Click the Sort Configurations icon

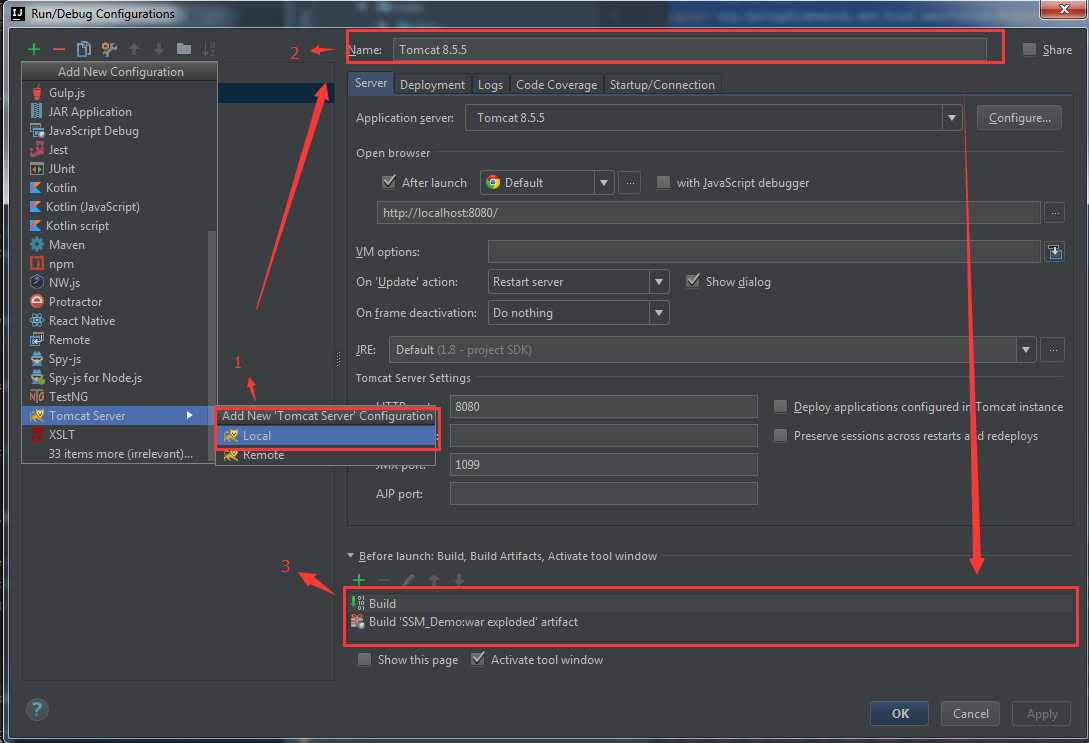point(208,49)
